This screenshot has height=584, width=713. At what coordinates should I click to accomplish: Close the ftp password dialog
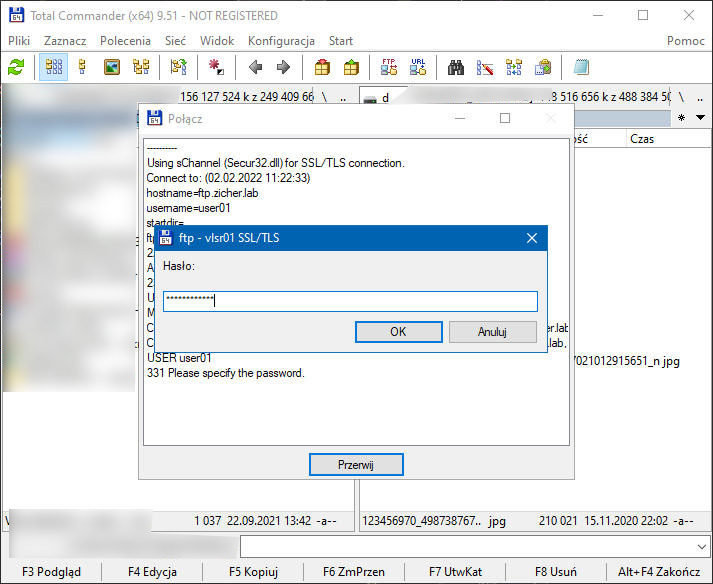[532, 238]
